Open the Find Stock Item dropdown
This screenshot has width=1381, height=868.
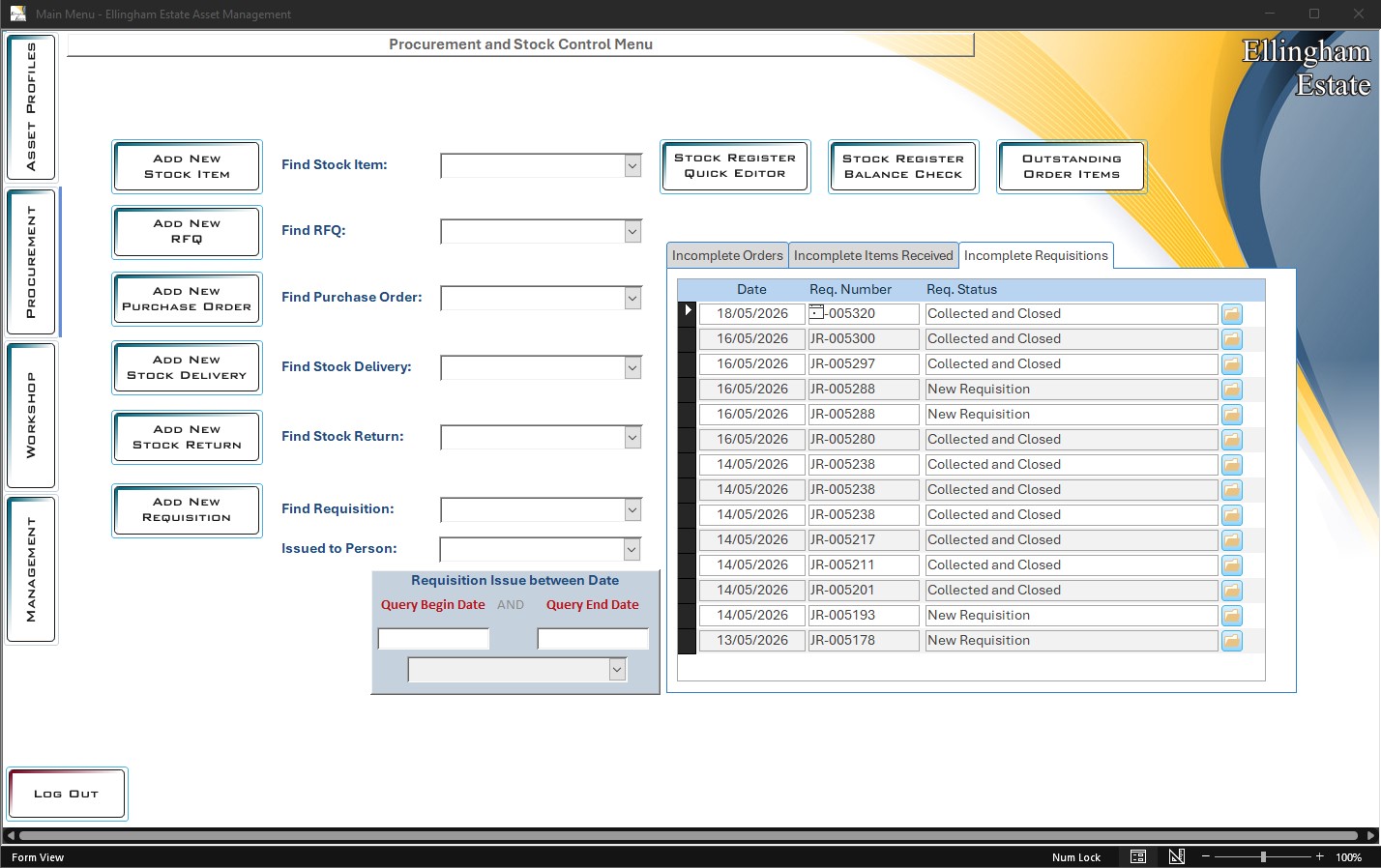632,166
